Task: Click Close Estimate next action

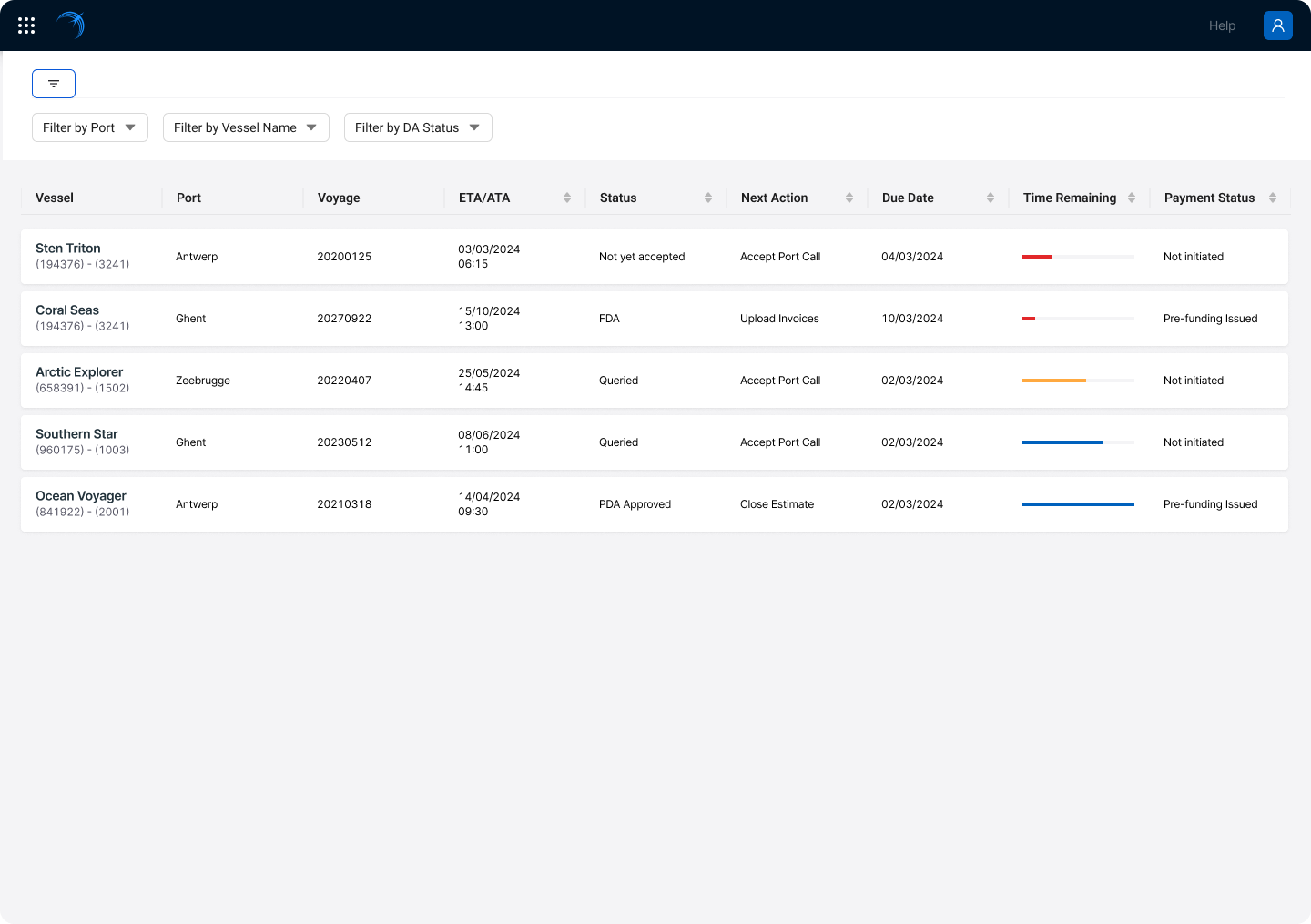Action: click(777, 504)
